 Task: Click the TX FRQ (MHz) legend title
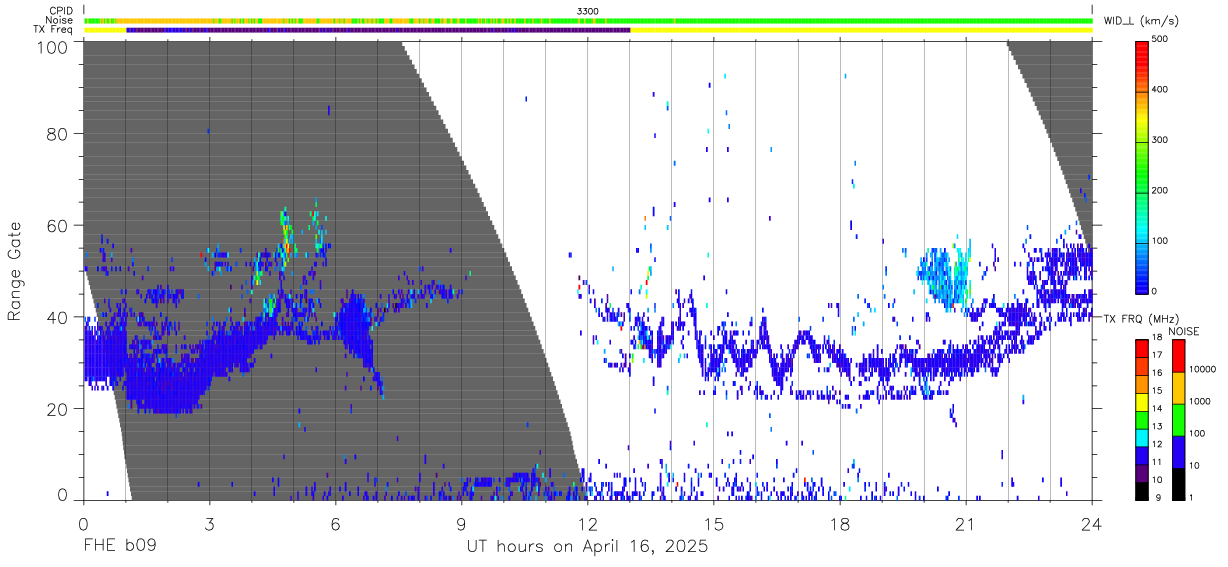[1139, 319]
